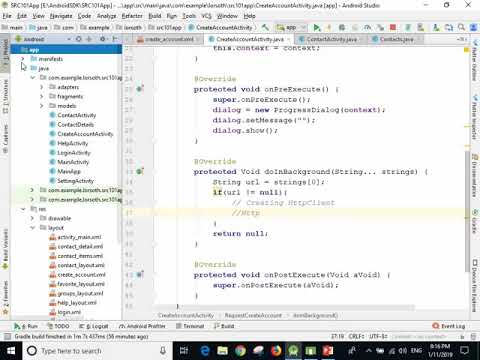Open the Run tool window button

pyautogui.click(x=26, y=326)
